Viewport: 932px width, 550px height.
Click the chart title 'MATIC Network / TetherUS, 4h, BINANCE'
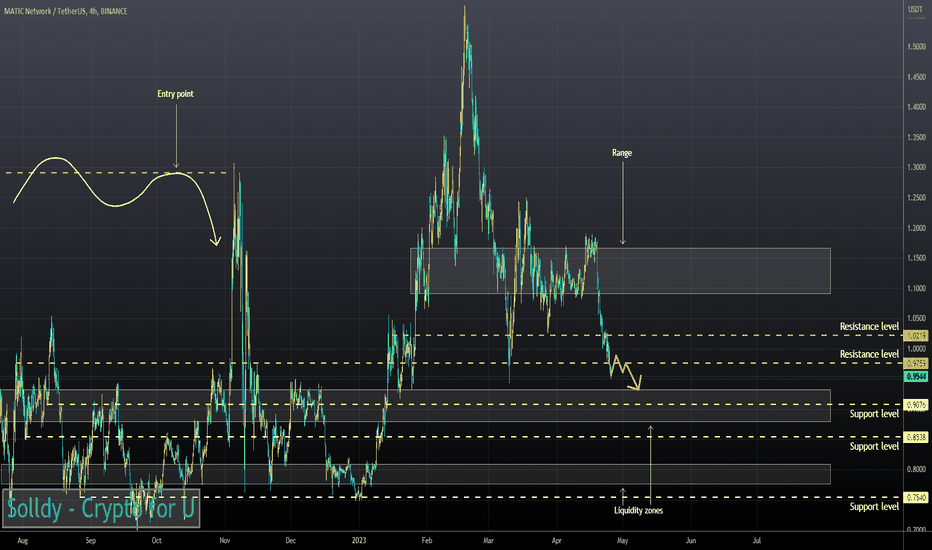65,11
